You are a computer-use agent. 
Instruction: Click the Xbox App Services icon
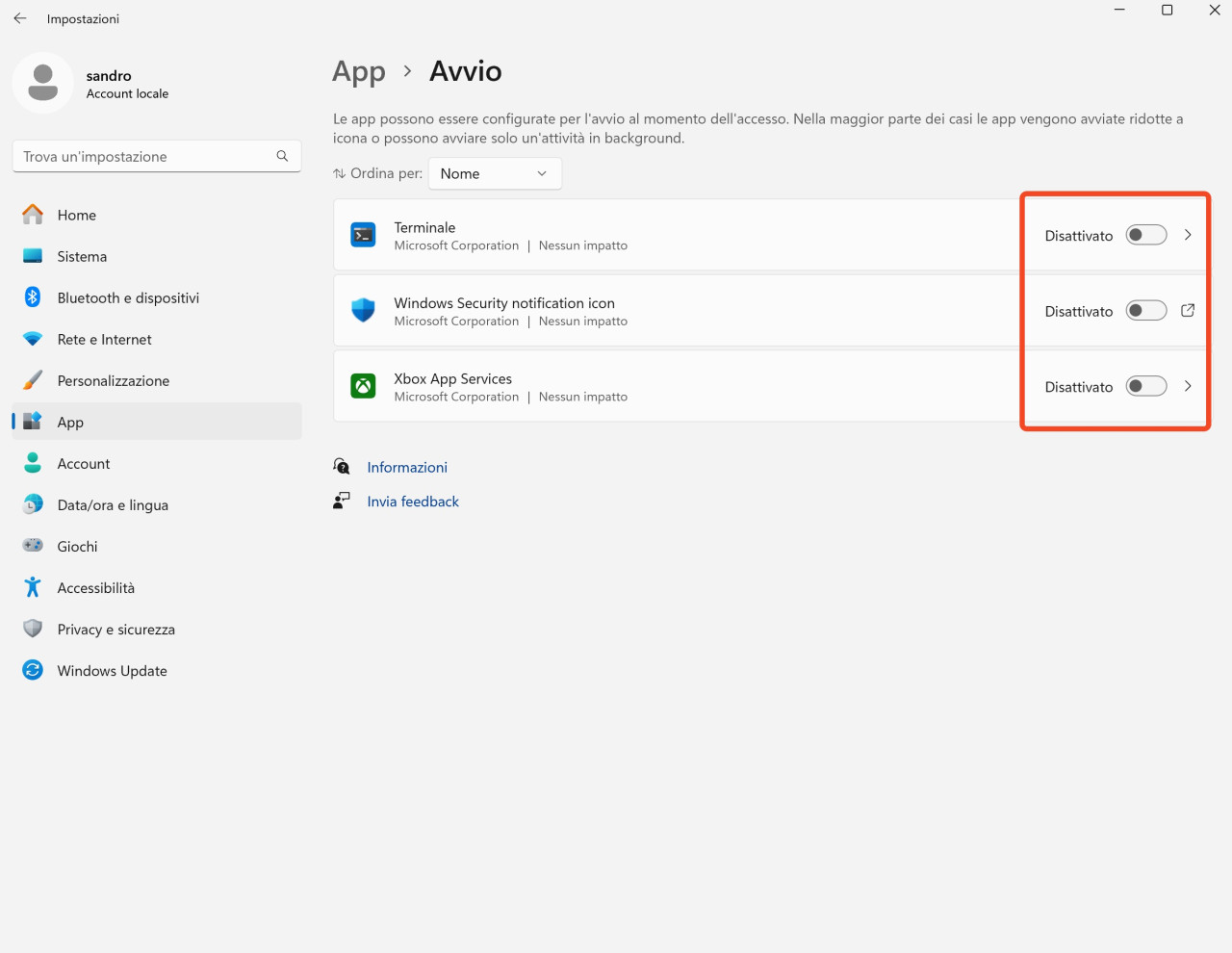point(363,386)
